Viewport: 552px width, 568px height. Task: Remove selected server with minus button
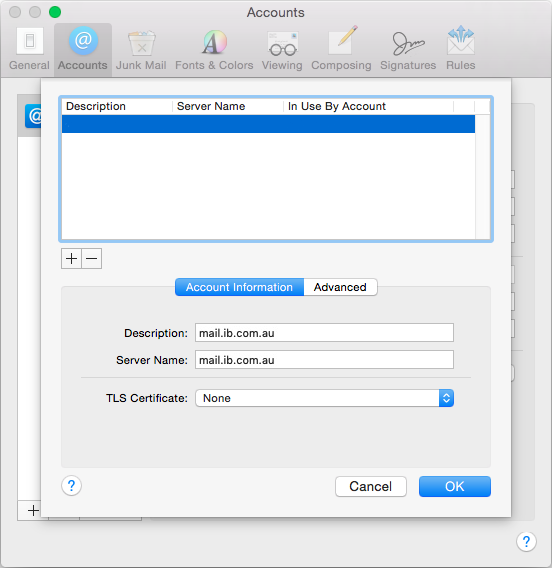[x=92, y=259]
